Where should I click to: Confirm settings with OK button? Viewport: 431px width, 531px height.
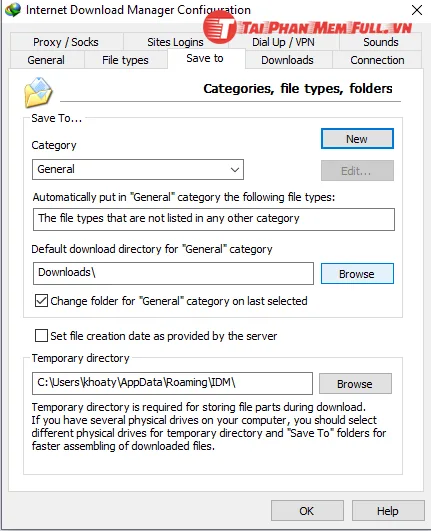[x=307, y=510]
